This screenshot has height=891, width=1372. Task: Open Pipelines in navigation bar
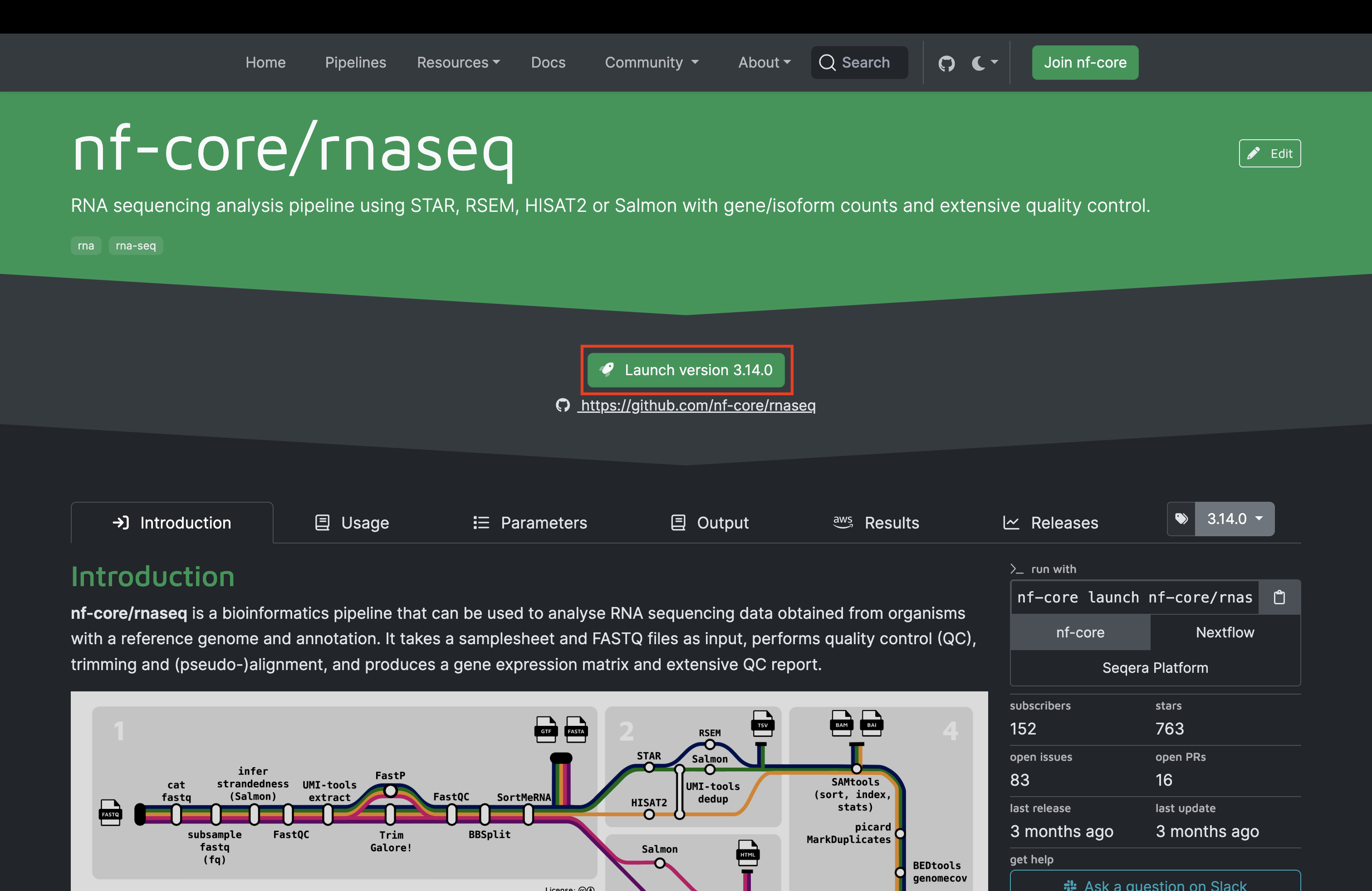(356, 62)
